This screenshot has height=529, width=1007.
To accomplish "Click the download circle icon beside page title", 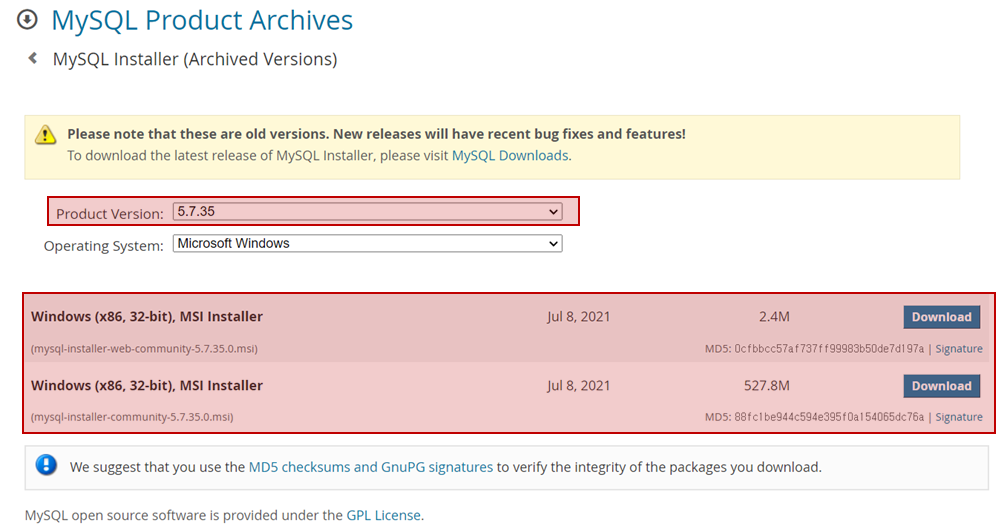I will [27, 20].
